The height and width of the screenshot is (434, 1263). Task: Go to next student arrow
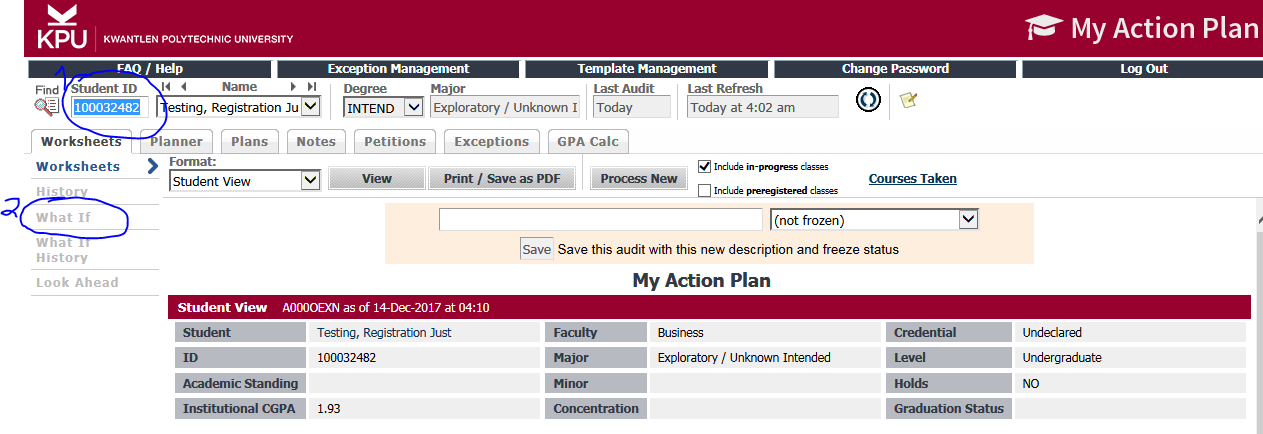[292, 87]
